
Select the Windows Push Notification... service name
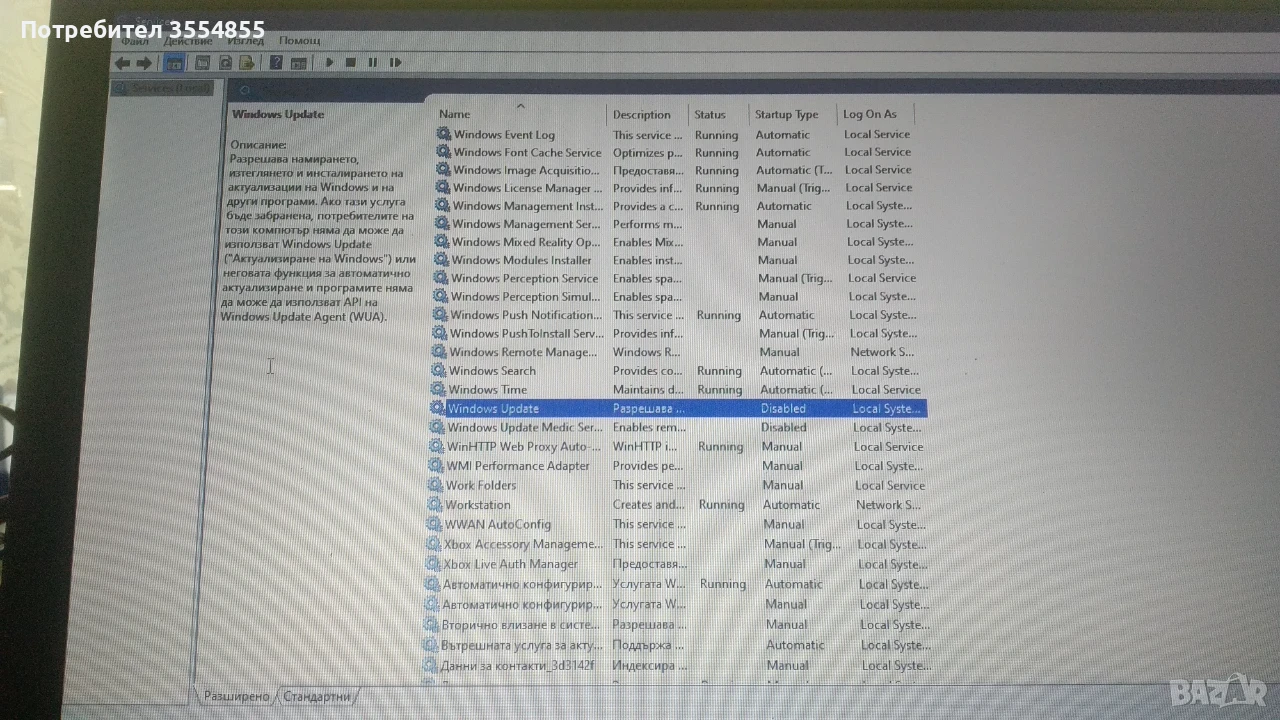pyautogui.click(x=526, y=315)
